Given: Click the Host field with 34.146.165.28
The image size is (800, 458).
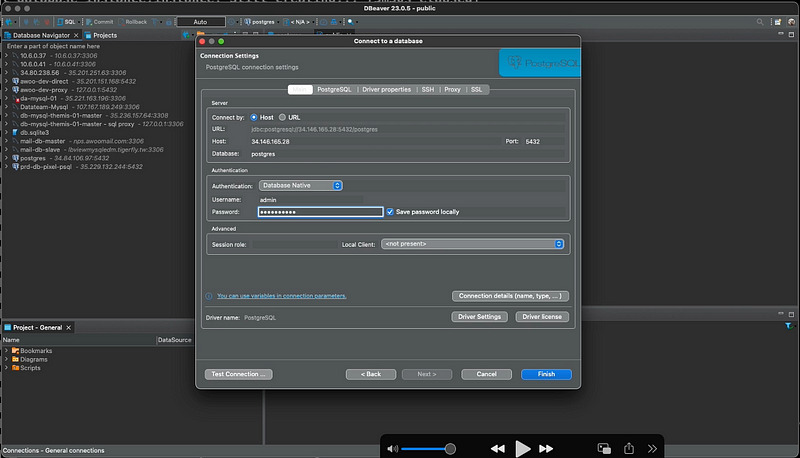Looking at the screenshot, I should 375,142.
